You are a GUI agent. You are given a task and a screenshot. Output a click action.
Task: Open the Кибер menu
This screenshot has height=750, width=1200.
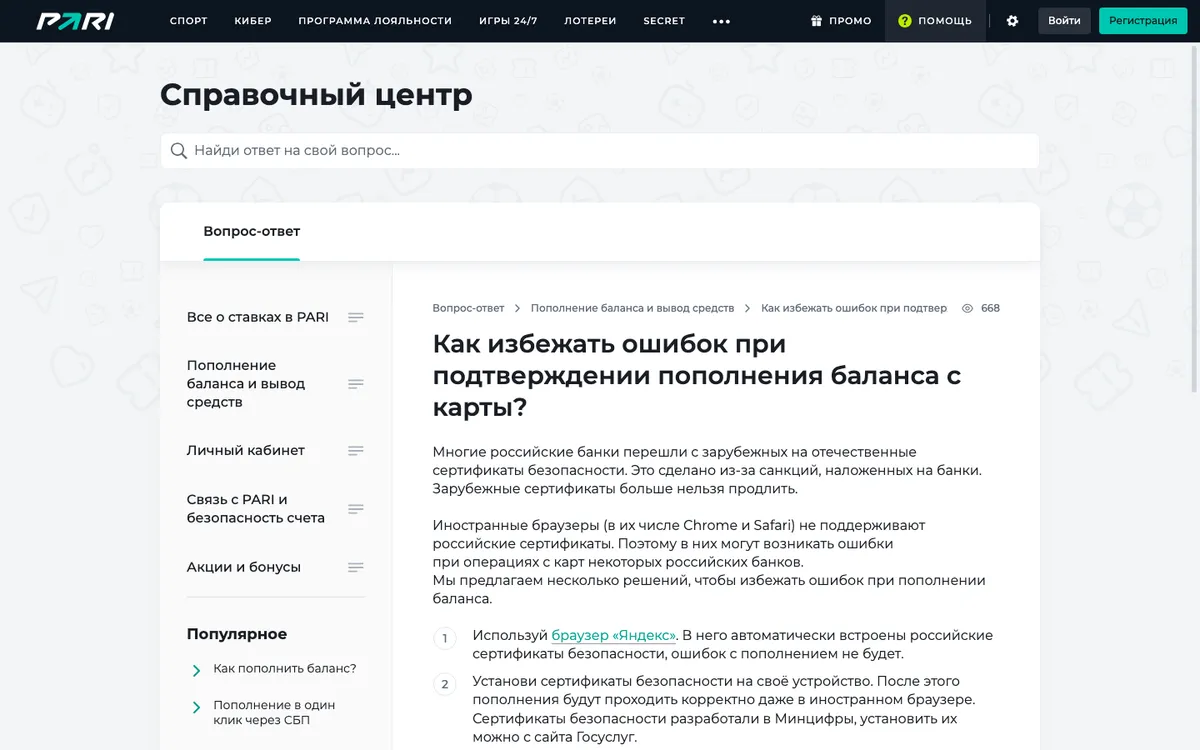click(x=253, y=21)
